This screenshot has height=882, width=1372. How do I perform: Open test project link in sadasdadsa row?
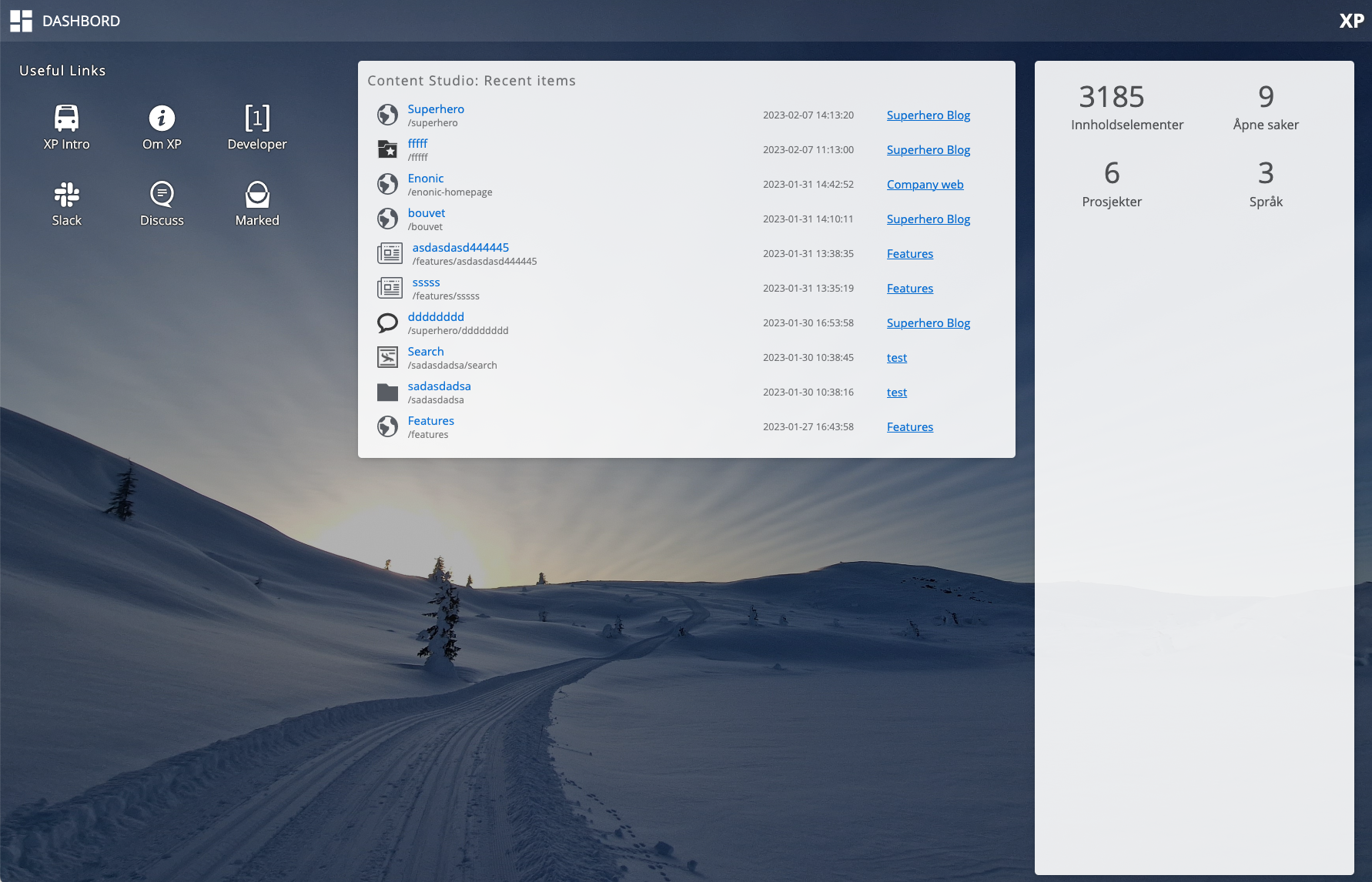click(x=896, y=392)
